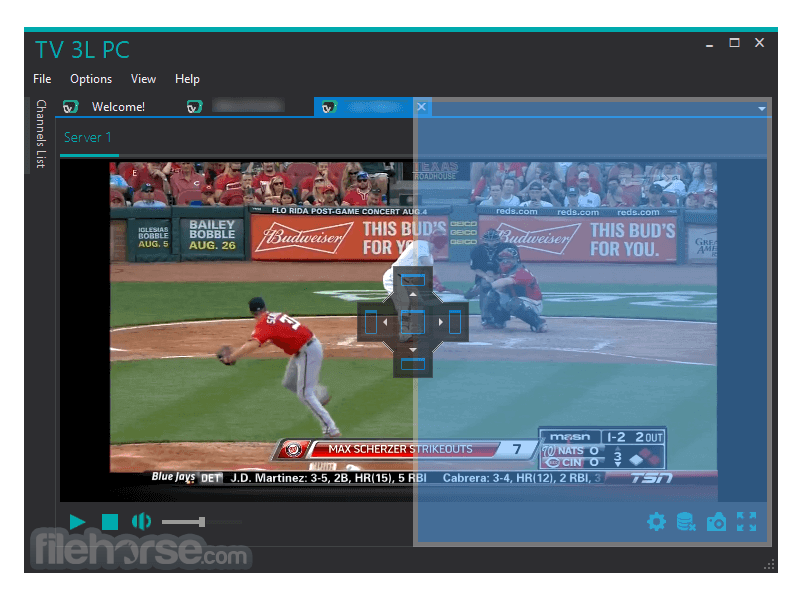Select the blurred second channel tab

coord(248,106)
